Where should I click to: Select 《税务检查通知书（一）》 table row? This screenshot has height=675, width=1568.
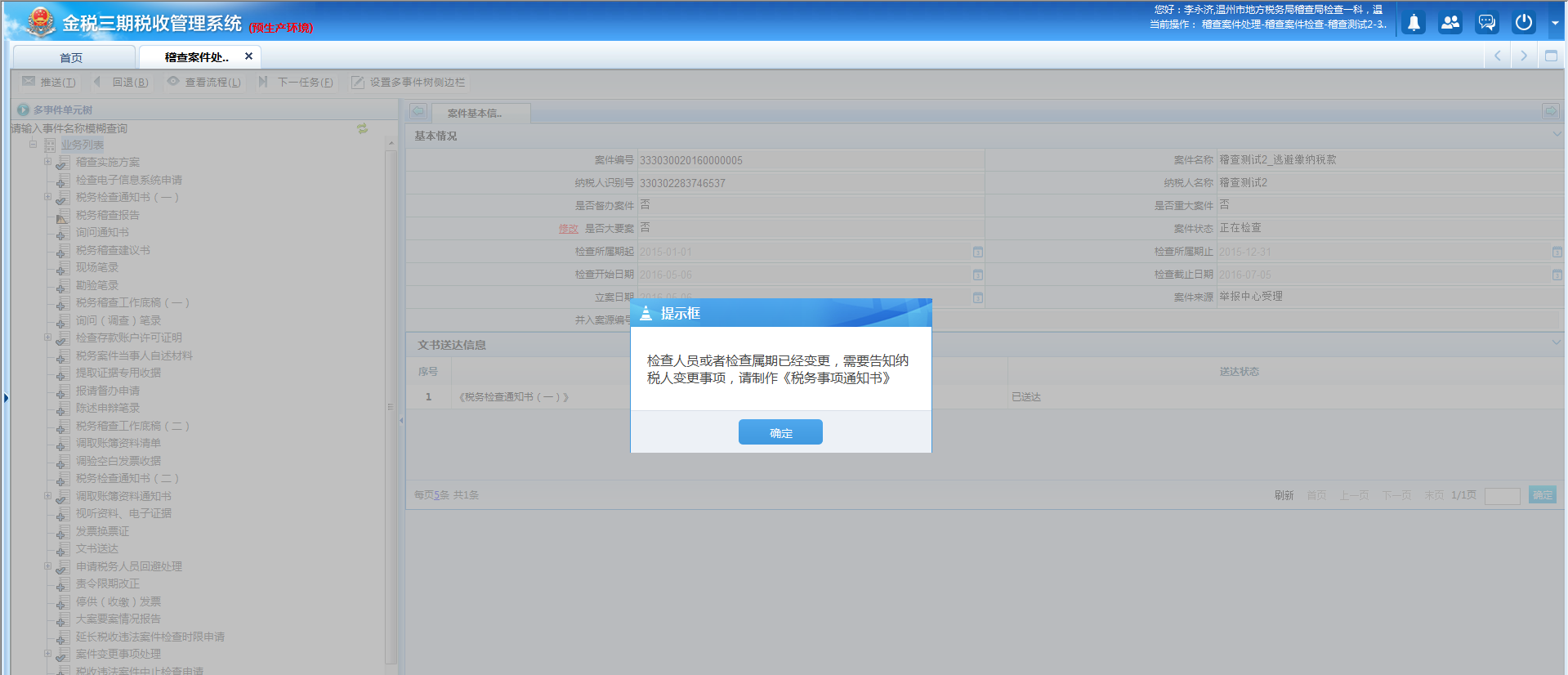click(985, 396)
